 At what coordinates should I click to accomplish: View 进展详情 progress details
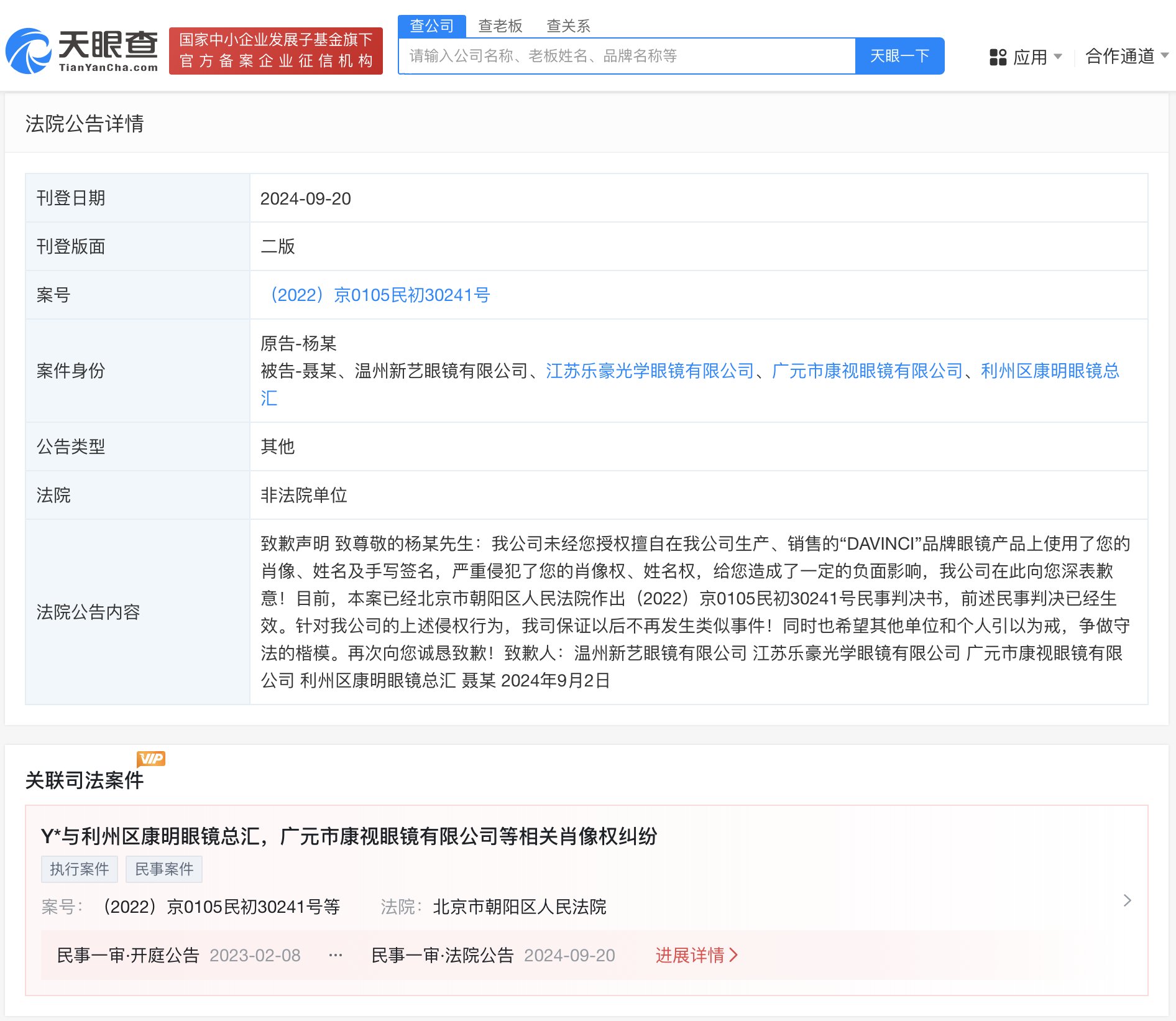pos(696,955)
